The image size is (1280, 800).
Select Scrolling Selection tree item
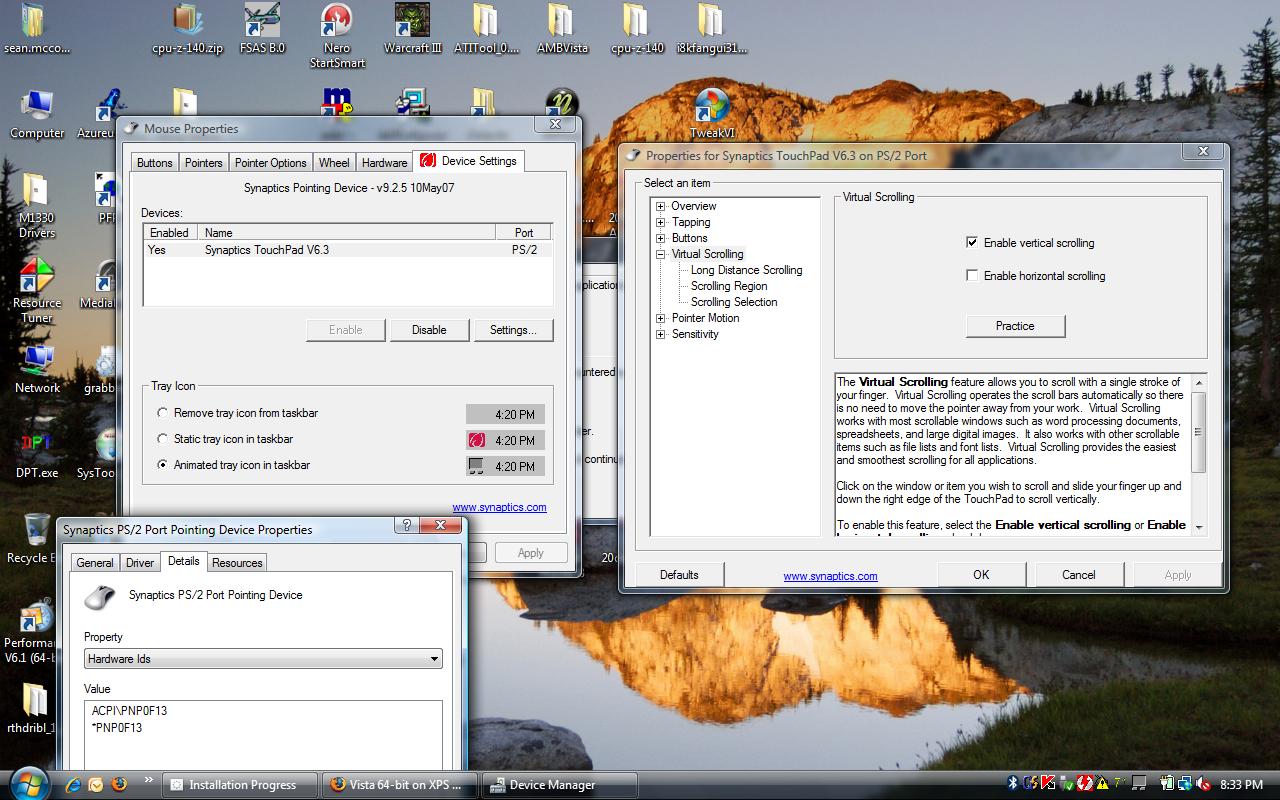734,302
